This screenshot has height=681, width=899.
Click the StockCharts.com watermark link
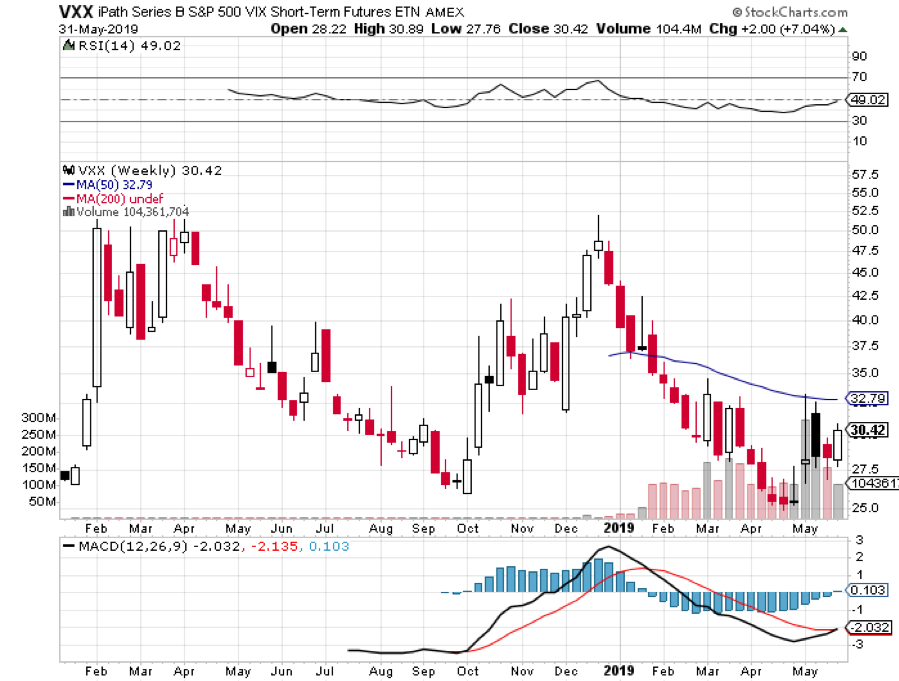789,12
